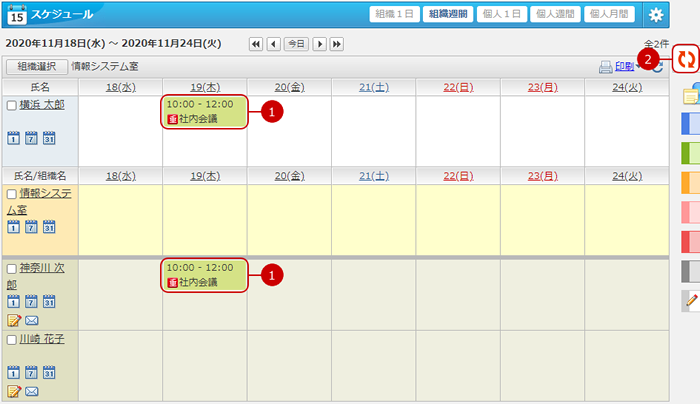Select the green color swatch in sidebar

tap(690, 153)
